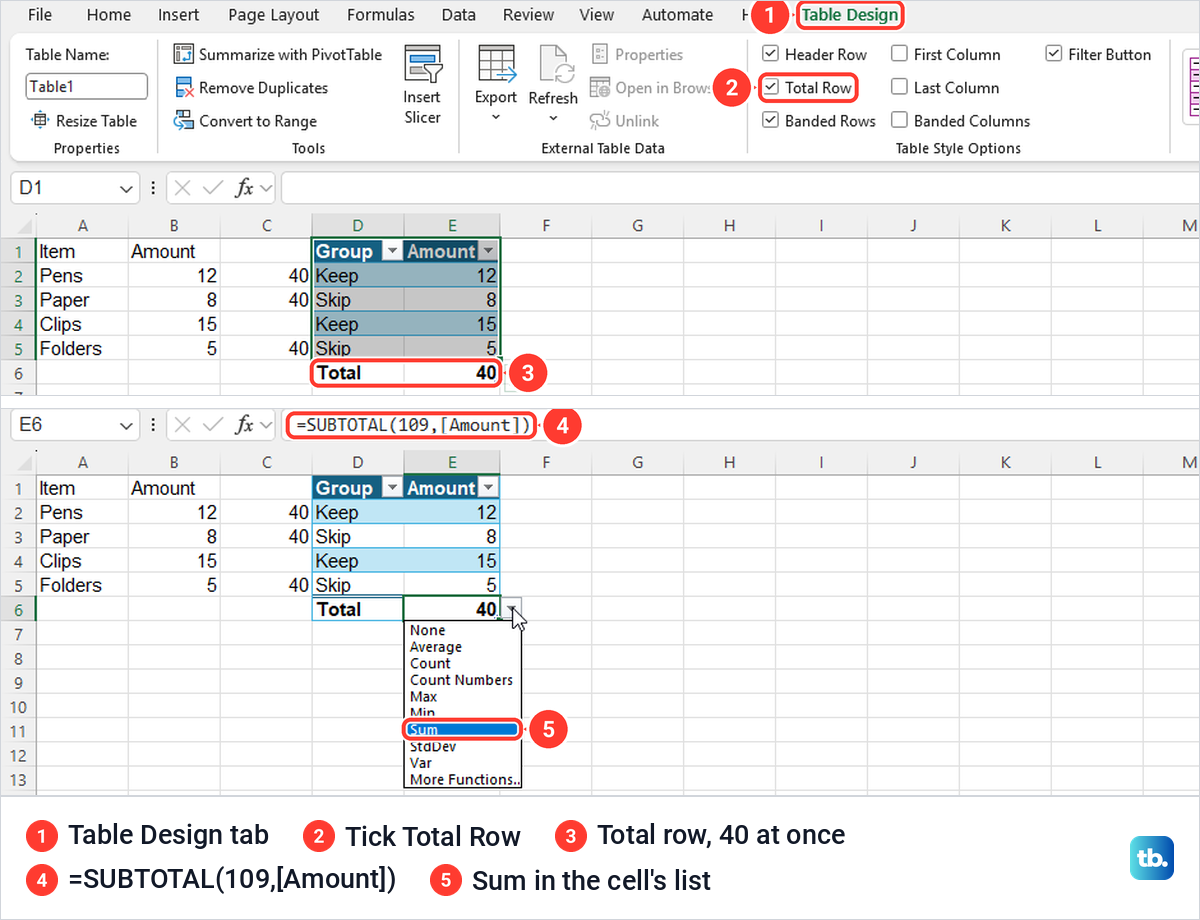Choose More Functions in the list
This screenshot has height=920, width=1200.
[x=462, y=780]
